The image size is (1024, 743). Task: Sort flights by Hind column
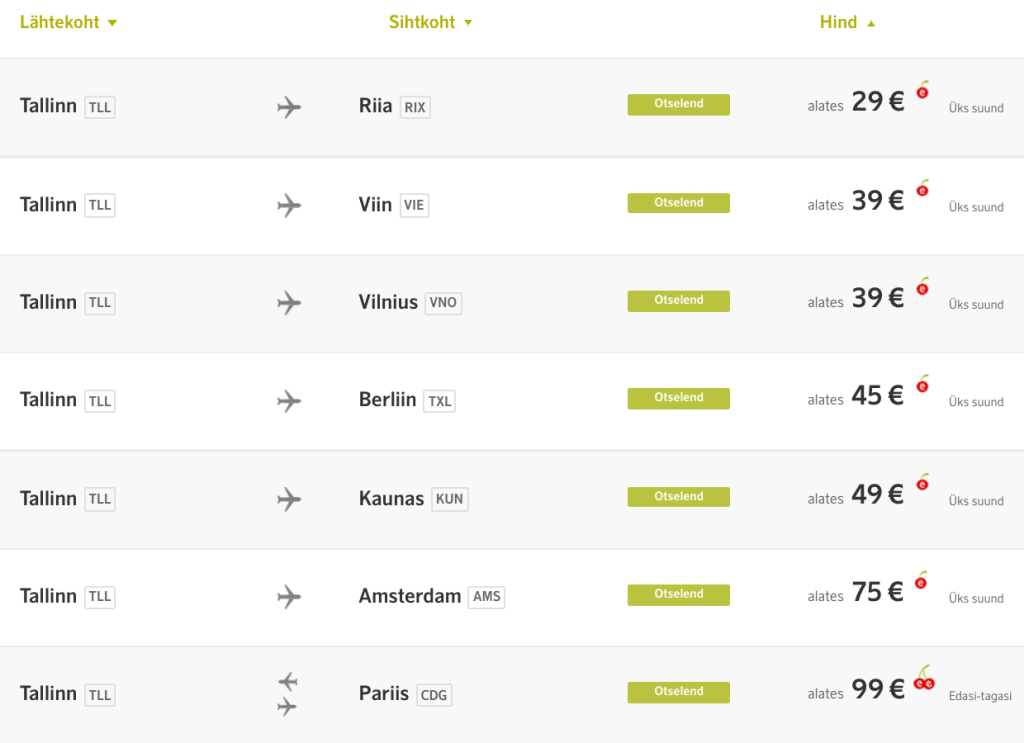pyautogui.click(x=847, y=22)
